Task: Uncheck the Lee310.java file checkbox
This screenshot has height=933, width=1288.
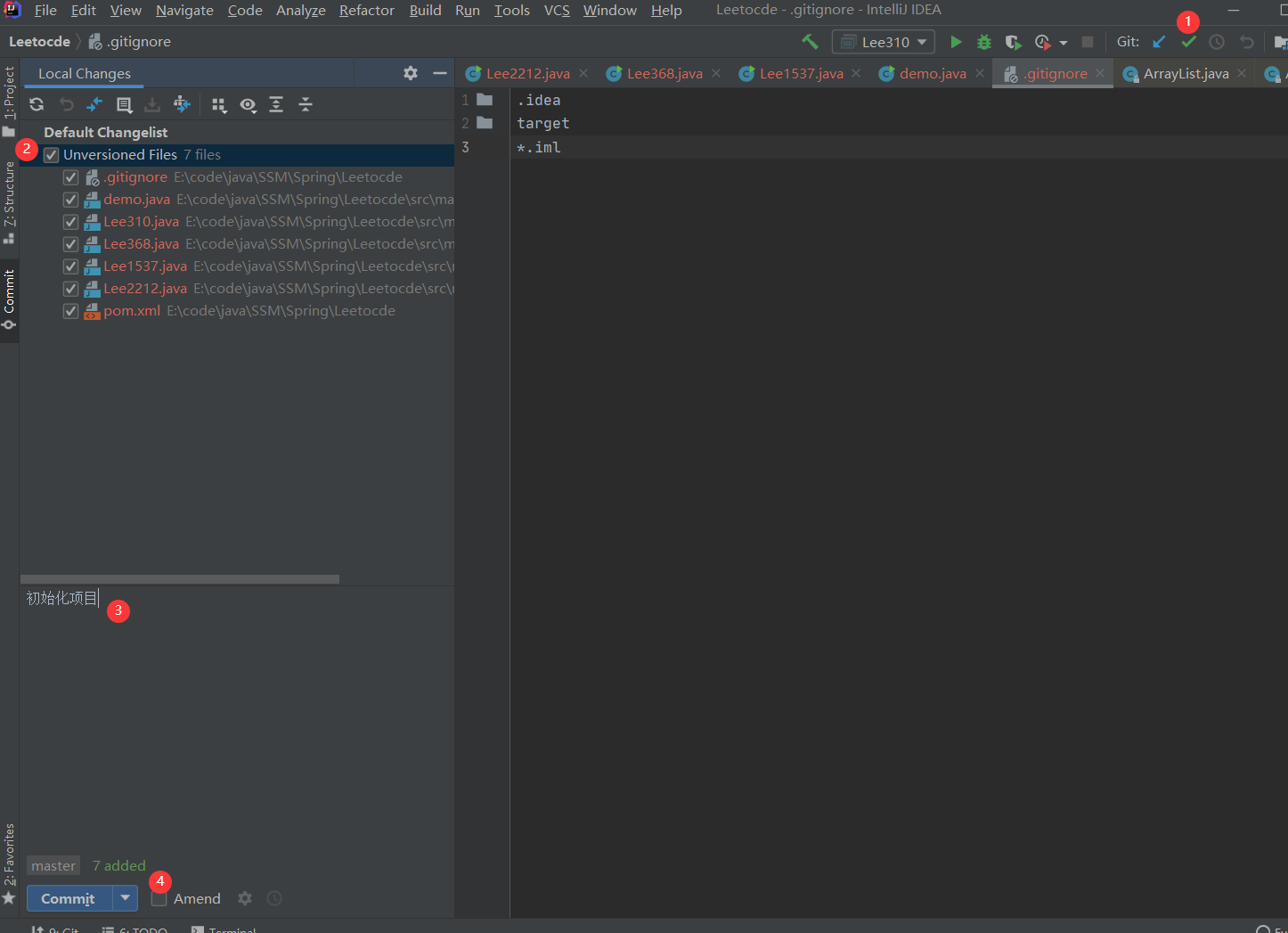Action: click(x=70, y=222)
